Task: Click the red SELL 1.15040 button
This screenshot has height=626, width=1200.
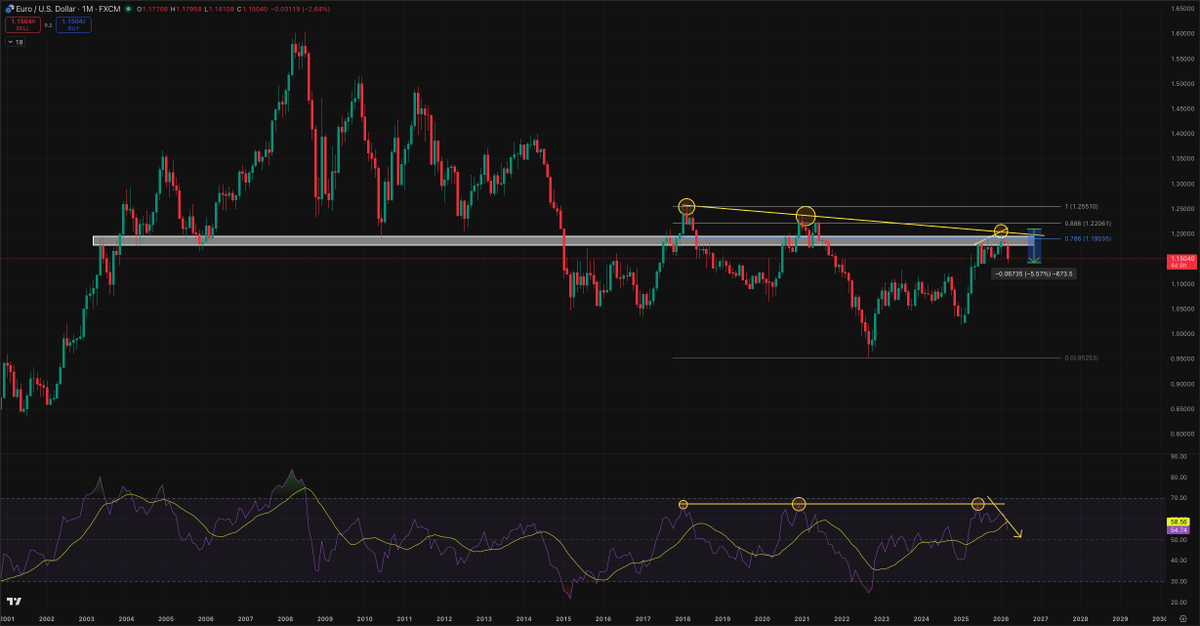Action: coord(23,25)
